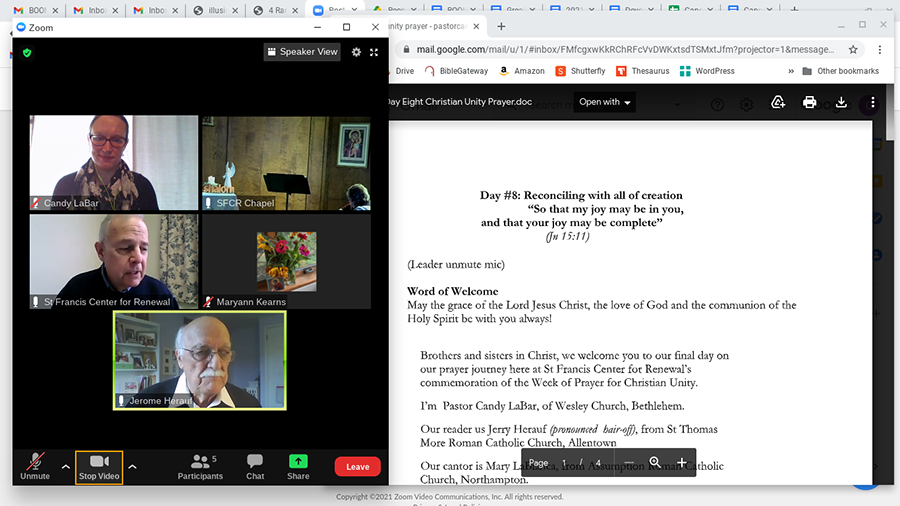The image size is (900, 506).
Task: Leave the Zoom meeting
Action: pyautogui.click(x=358, y=466)
